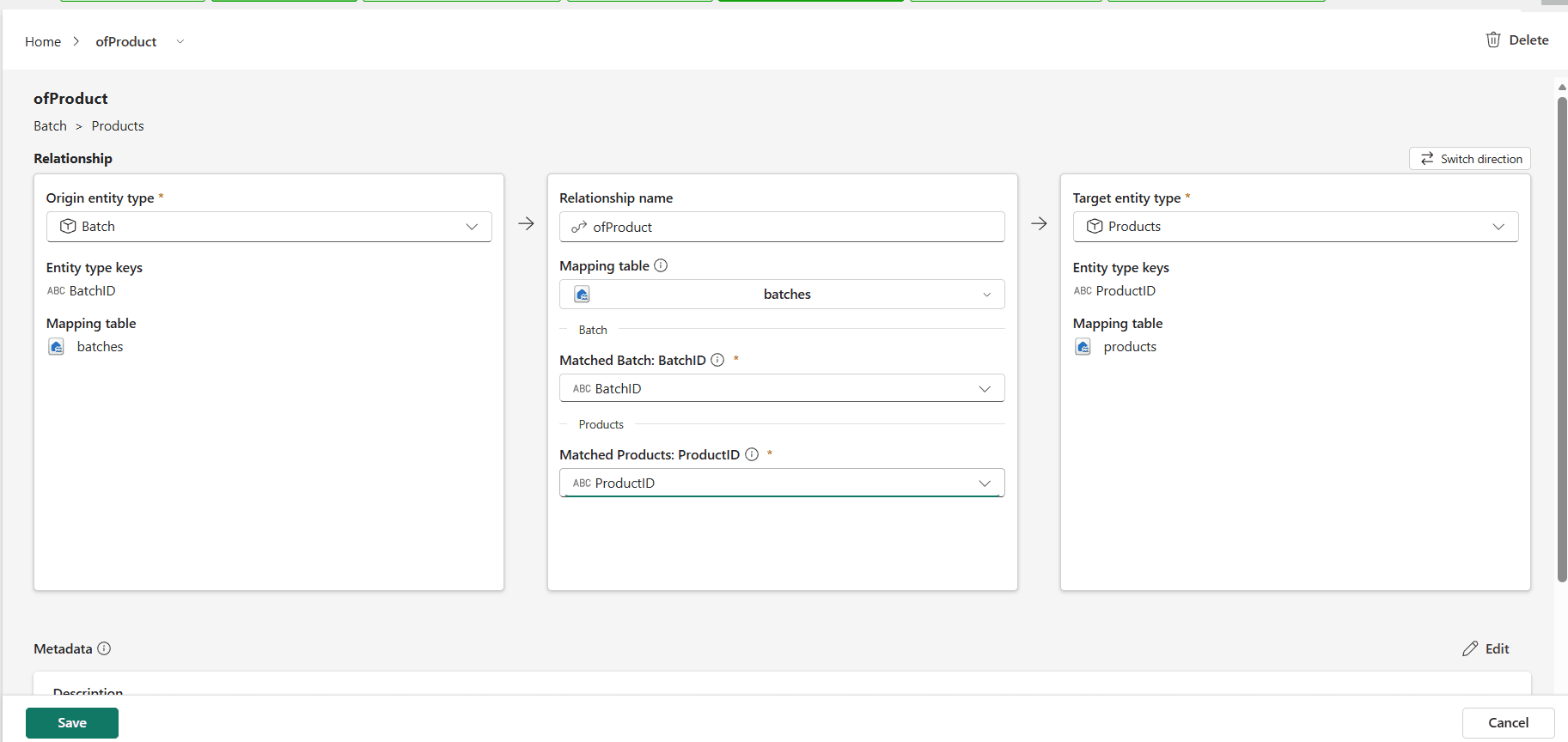
Task: Click the pencil Edit icon for Metadata
Action: point(1470,648)
